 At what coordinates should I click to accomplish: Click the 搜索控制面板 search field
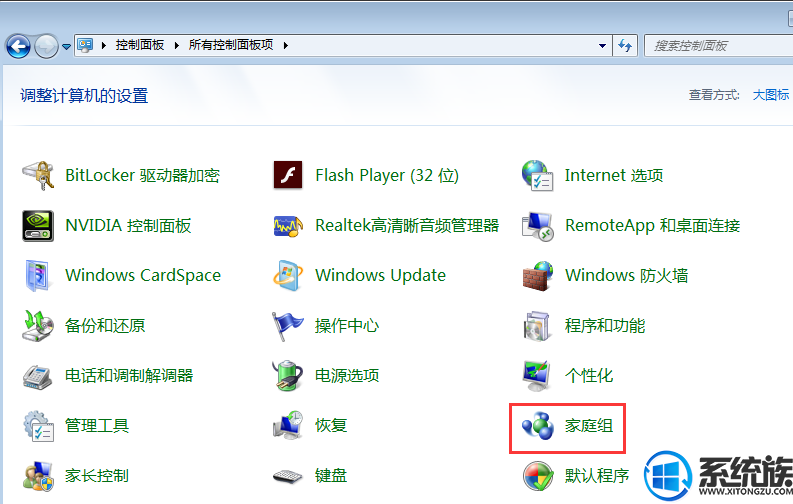(718, 45)
